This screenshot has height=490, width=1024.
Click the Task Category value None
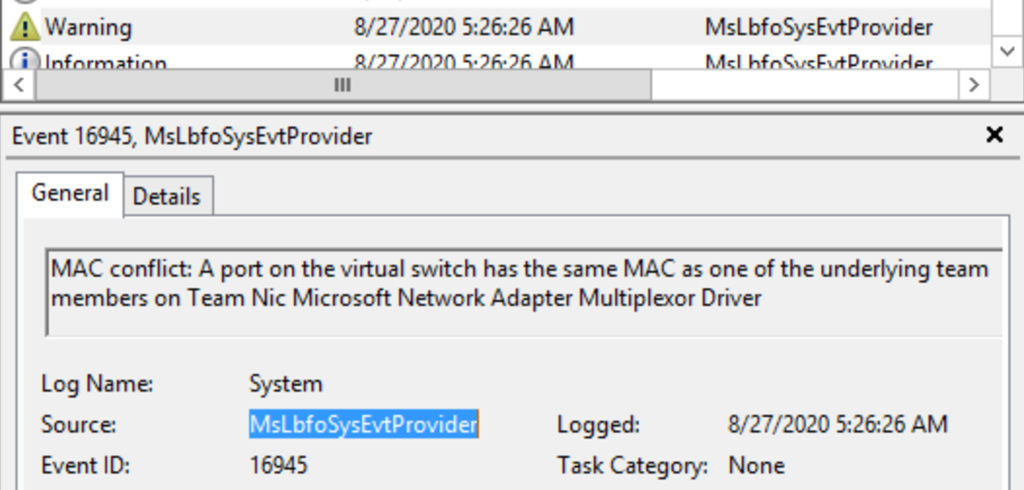coord(756,465)
